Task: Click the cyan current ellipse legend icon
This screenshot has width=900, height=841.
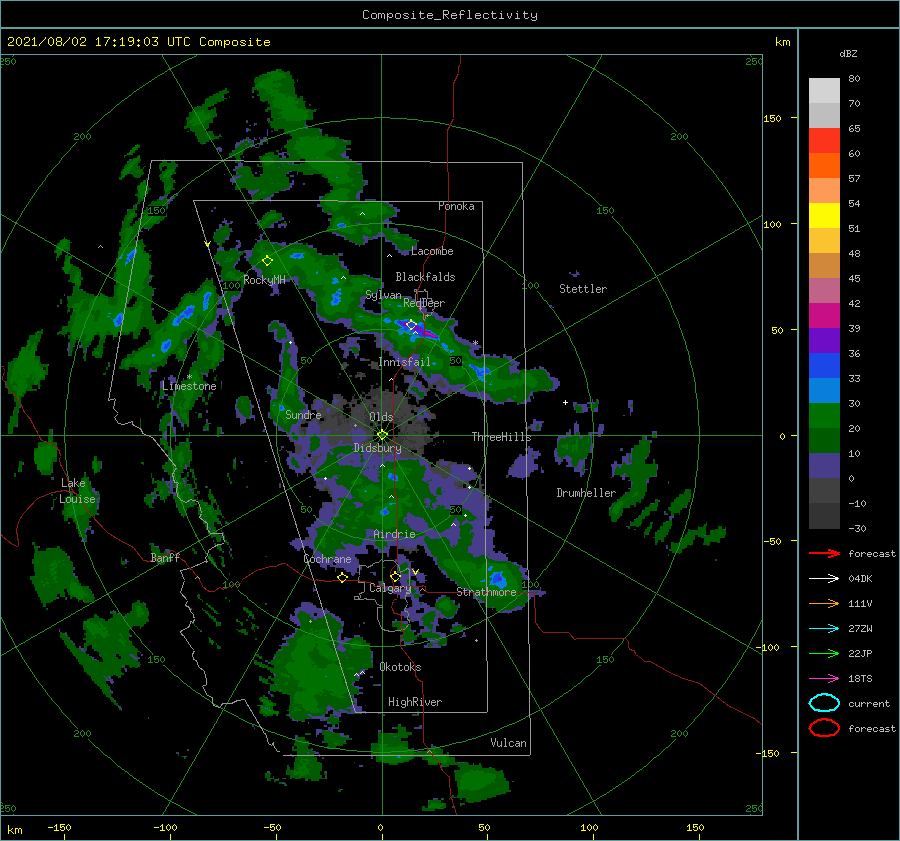Action: coord(824,703)
